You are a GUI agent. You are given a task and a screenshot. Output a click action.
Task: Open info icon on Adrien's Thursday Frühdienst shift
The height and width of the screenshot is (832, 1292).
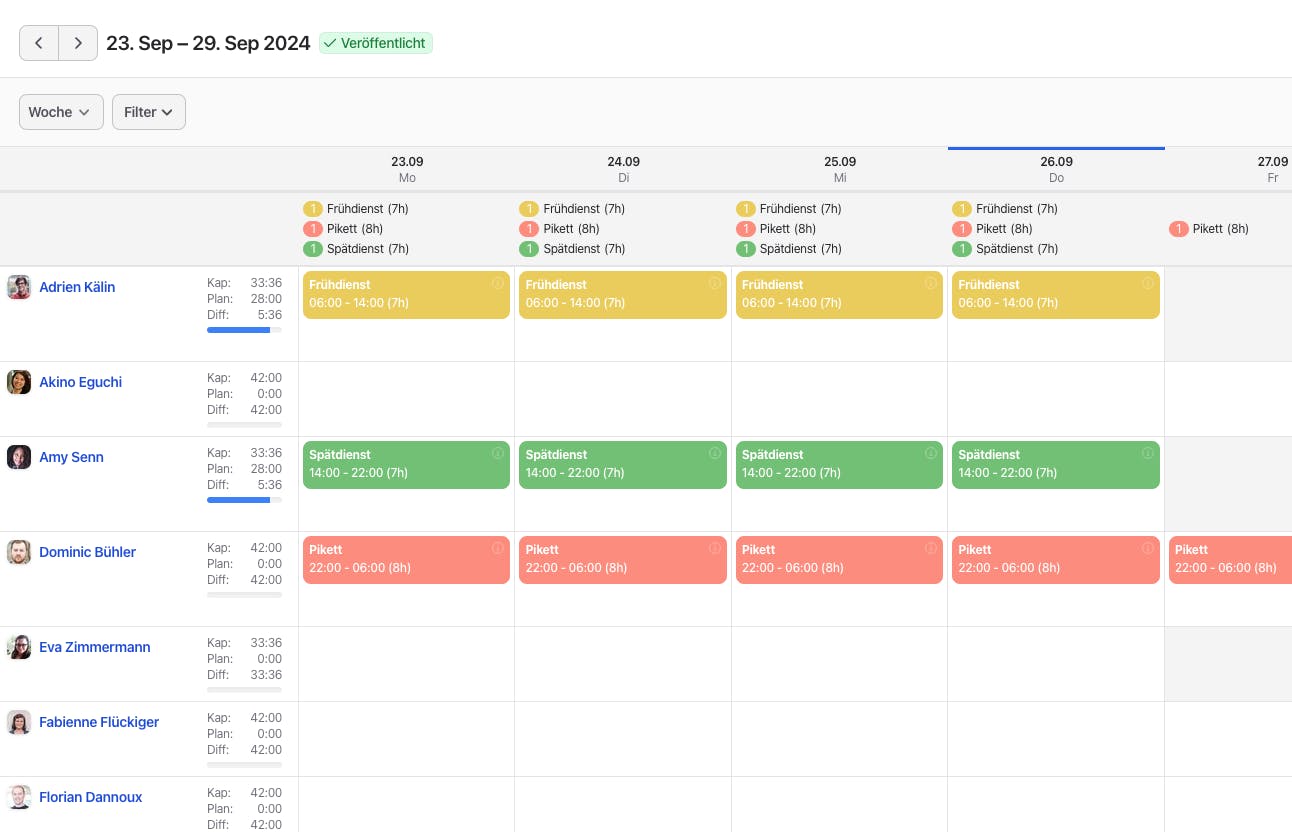tap(1147, 284)
